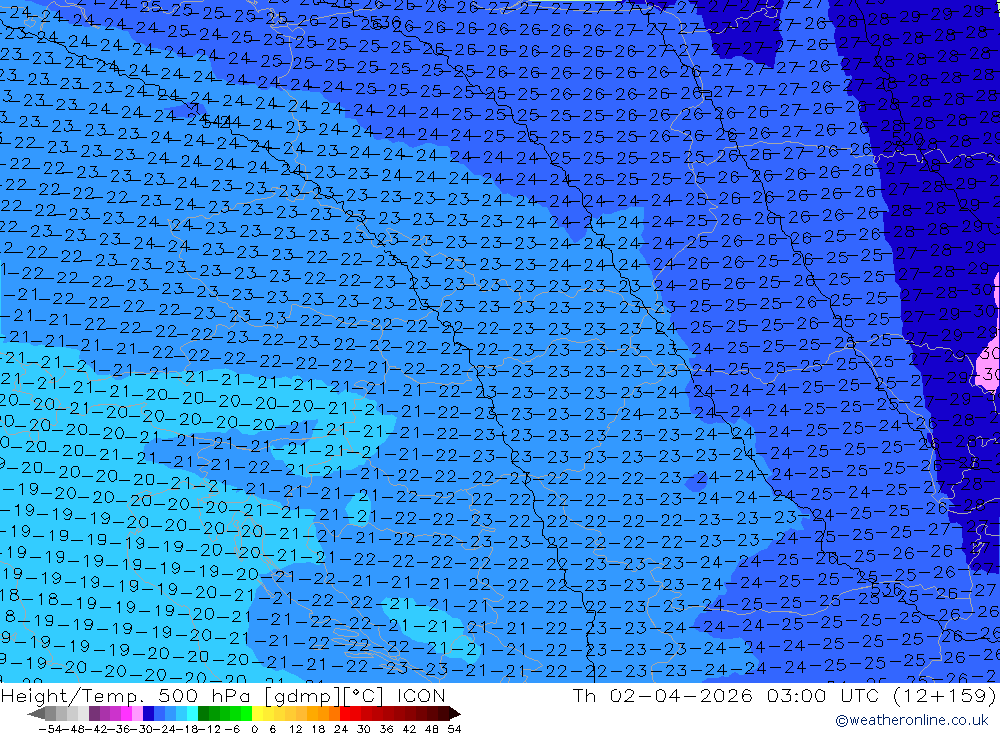Image resolution: width=1000 pixels, height=733 pixels.
Task: Click the dark blue legend swatch at -30
Action: tap(149, 714)
